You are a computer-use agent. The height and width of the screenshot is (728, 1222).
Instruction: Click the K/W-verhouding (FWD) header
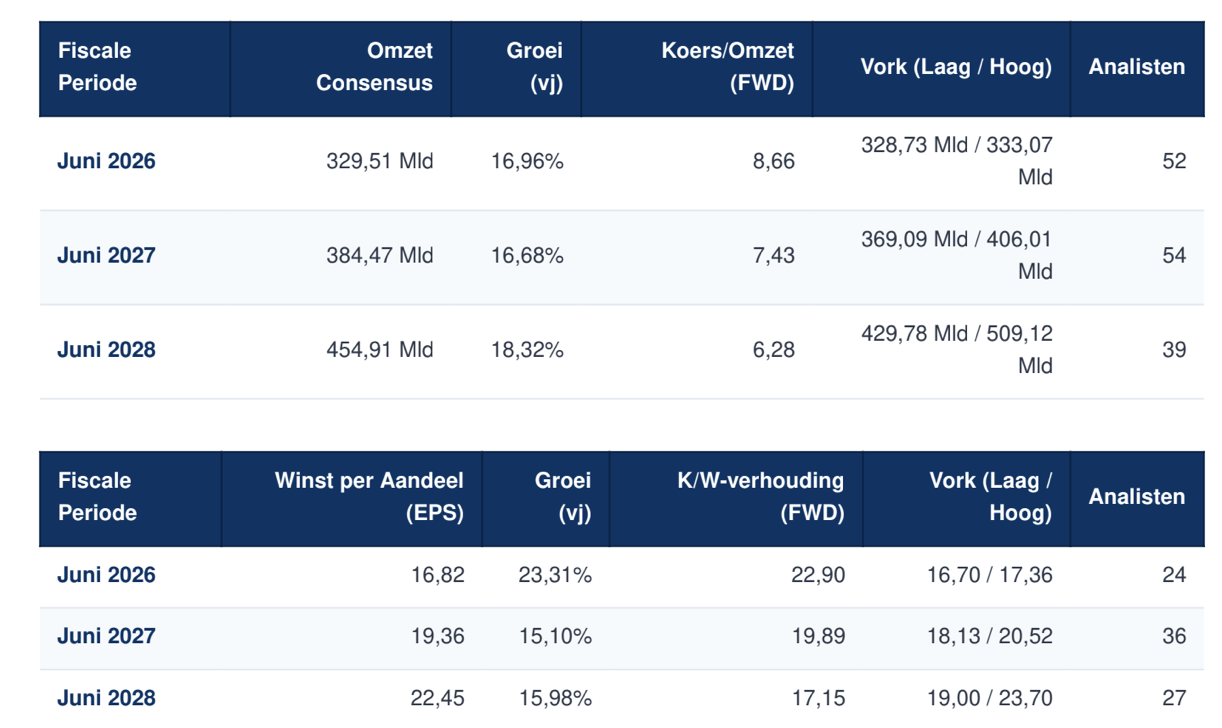click(760, 497)
